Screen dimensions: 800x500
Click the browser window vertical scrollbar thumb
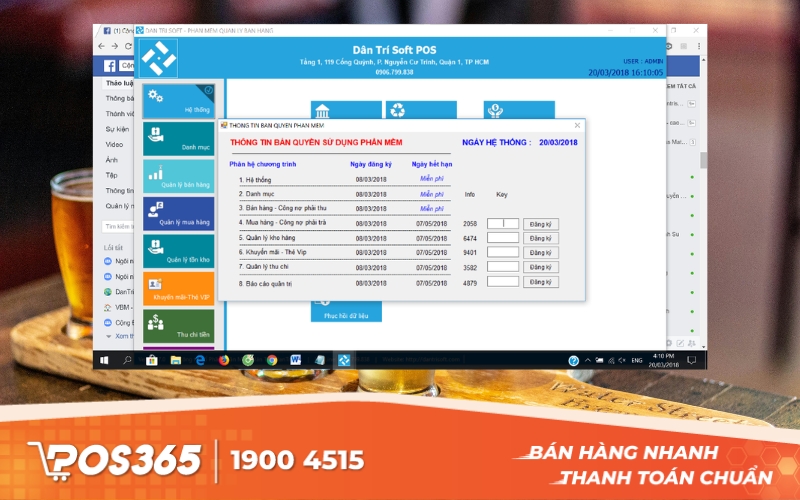[704, 160]
